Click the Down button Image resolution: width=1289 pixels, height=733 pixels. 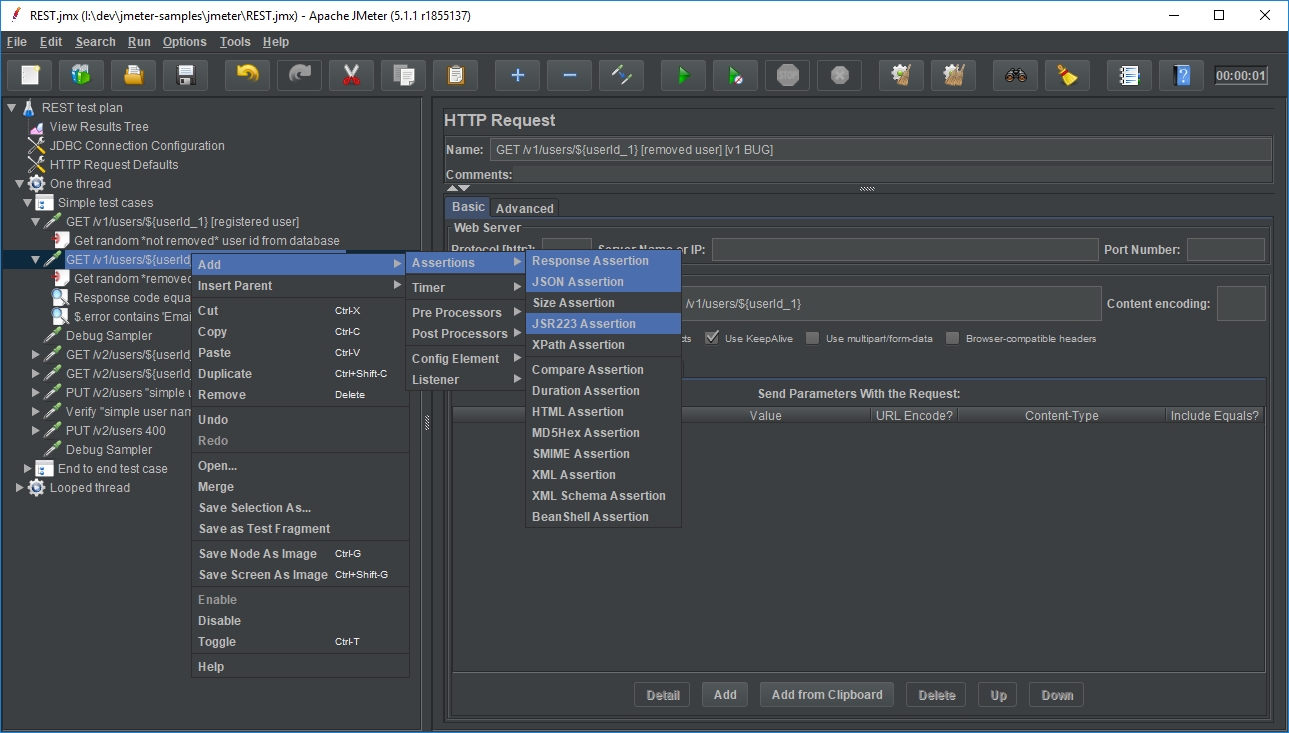pos(1057,695)
